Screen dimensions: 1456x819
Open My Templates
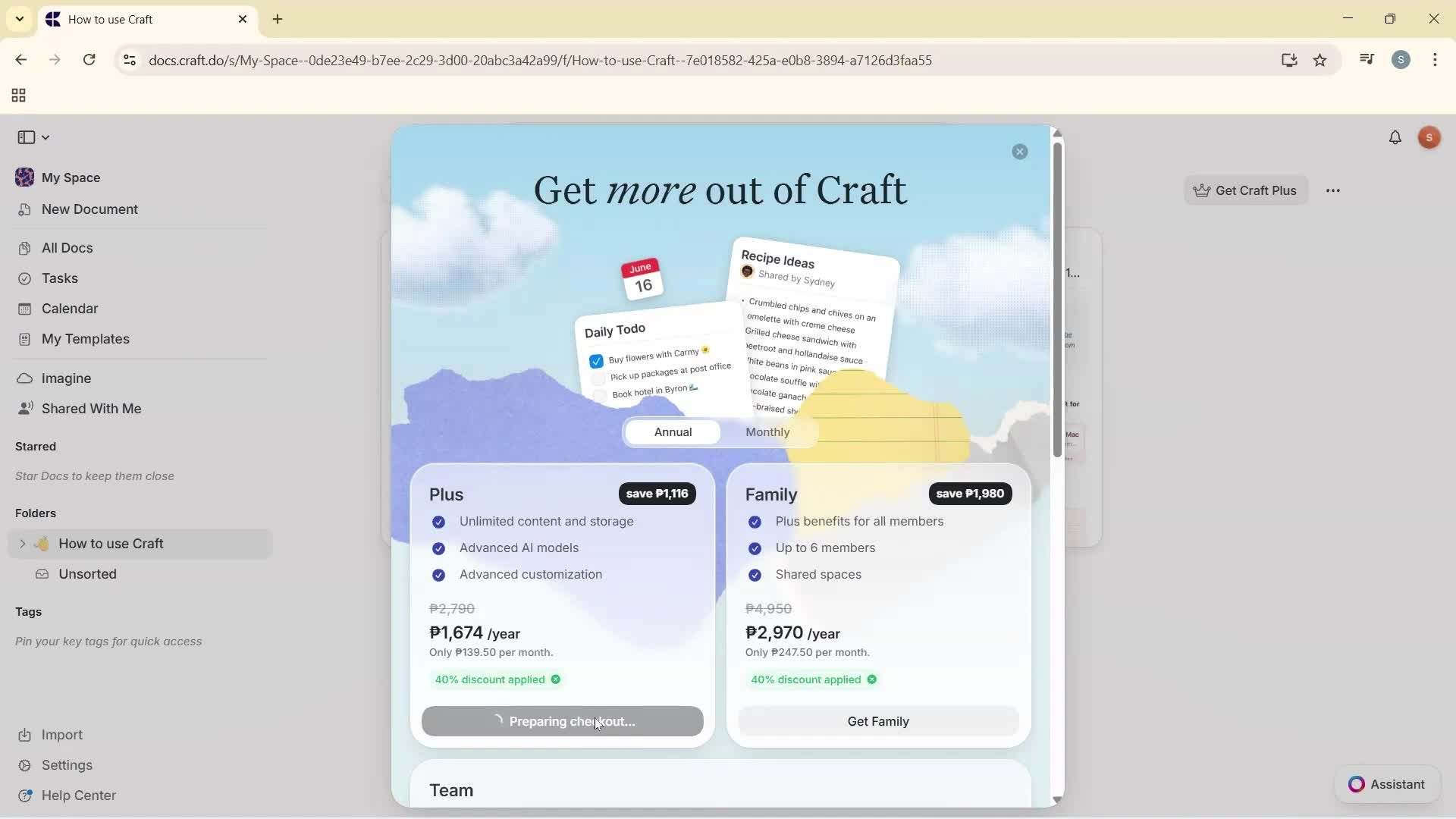85,339
